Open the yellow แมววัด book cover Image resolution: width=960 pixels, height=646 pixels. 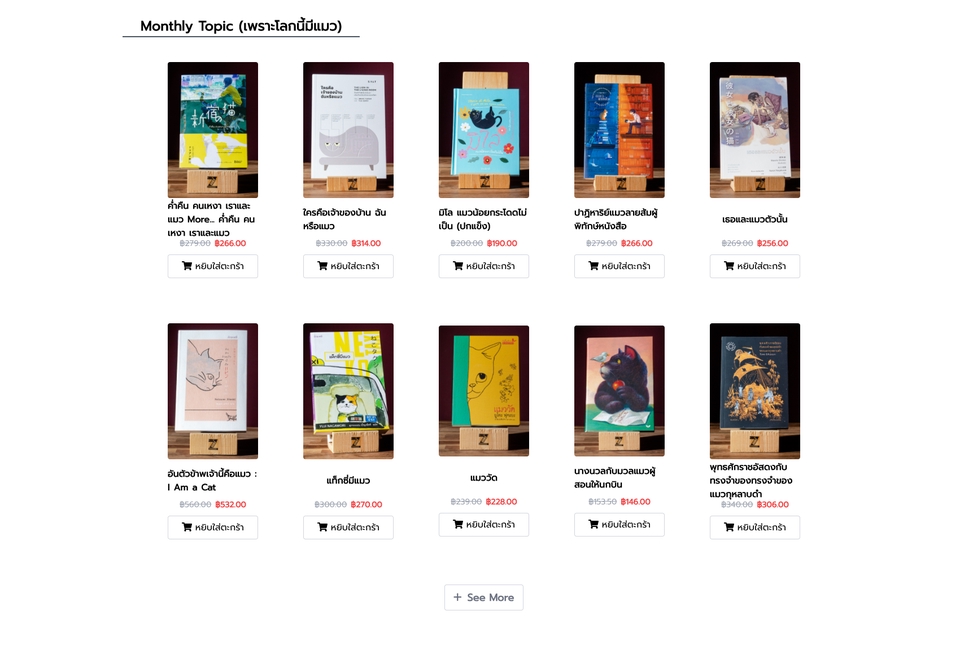tap(484, 391)
